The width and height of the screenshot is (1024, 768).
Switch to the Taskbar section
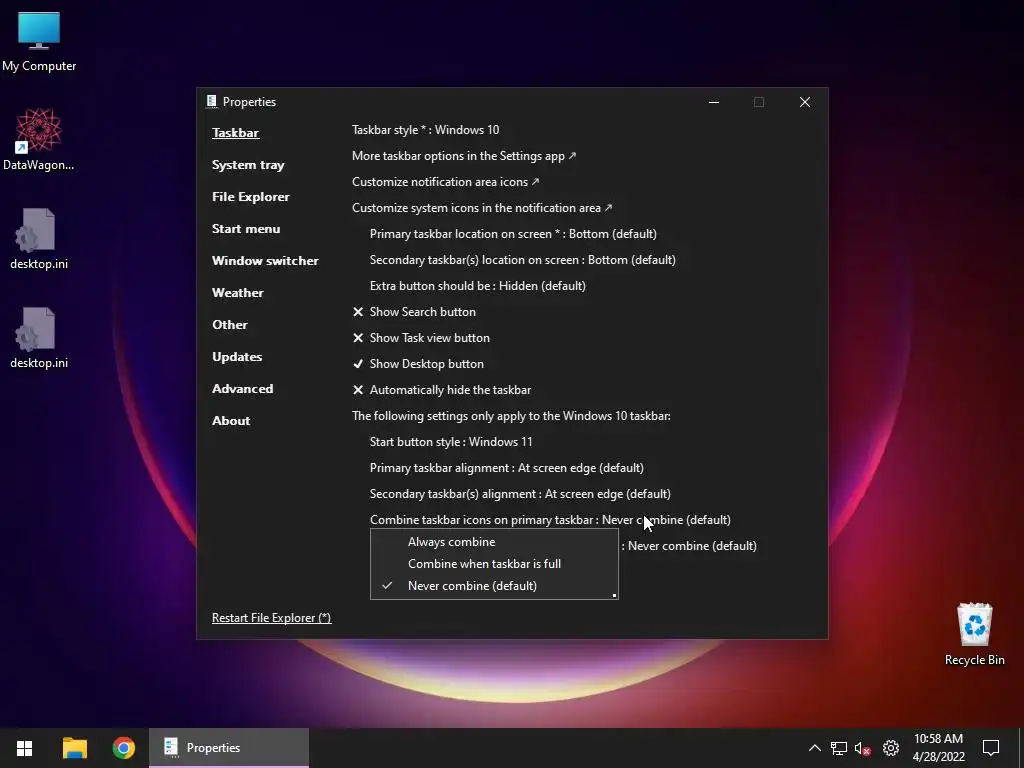[x=235, y=133]
